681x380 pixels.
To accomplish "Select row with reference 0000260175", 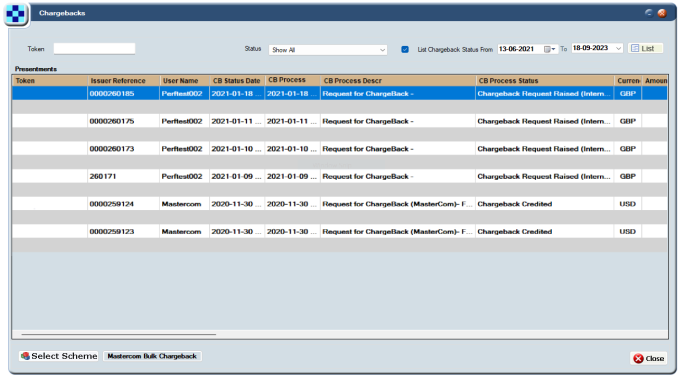I will 340,121.
